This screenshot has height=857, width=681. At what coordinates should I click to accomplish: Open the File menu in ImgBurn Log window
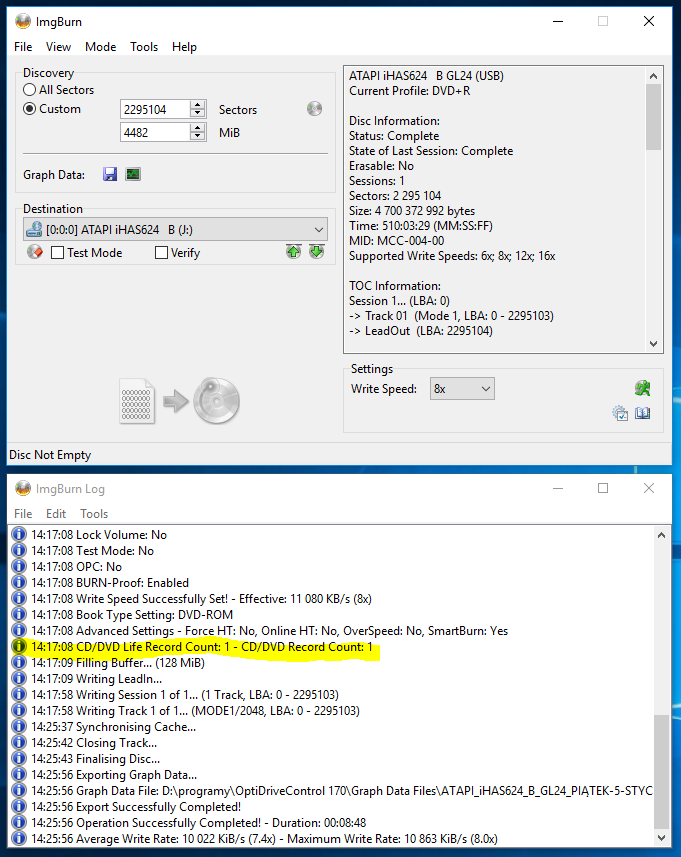click(23, 514)
